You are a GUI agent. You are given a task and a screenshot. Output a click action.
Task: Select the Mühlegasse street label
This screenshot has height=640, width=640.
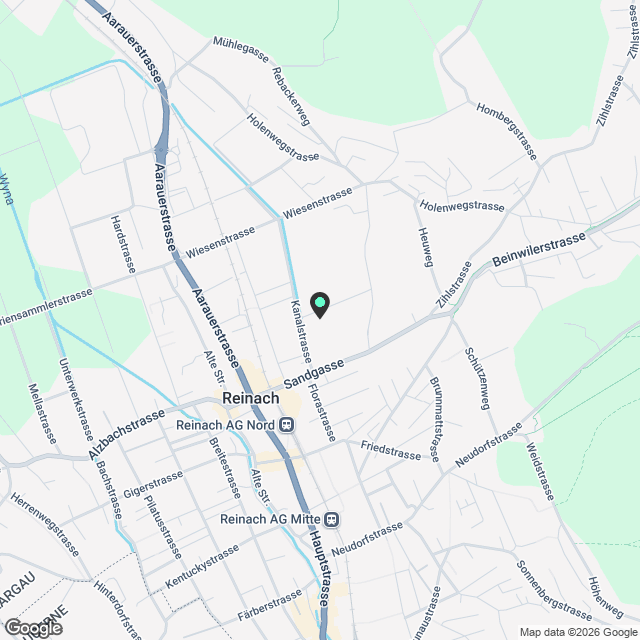[241, 50]
